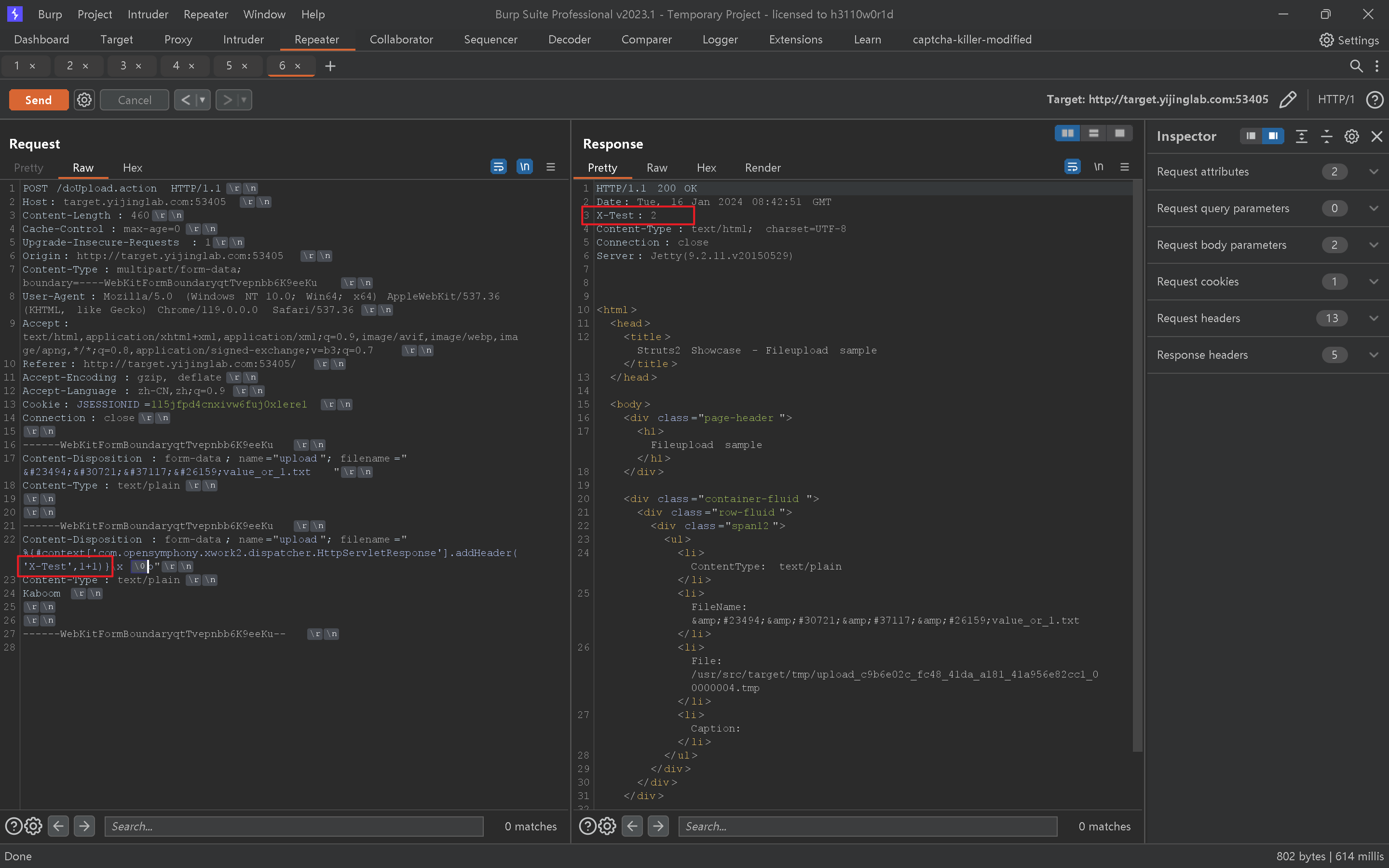Go to previous response search match
This screenshot has height=868, width=1389.
pyautogui.click(x=632, y=826)
